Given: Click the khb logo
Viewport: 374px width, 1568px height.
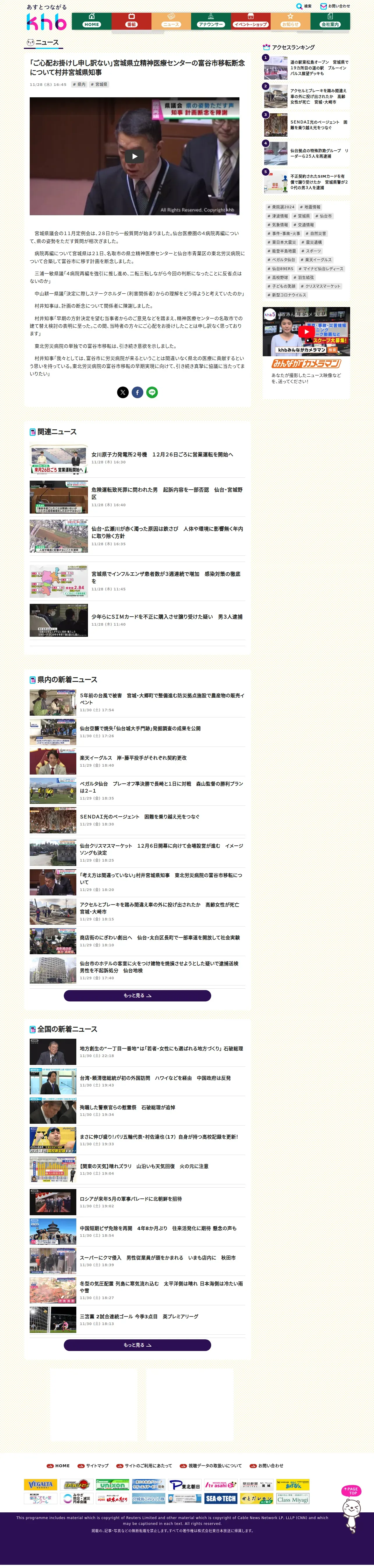Looking at the screenshot, I should pyautogui.click(x=46, y=22).
